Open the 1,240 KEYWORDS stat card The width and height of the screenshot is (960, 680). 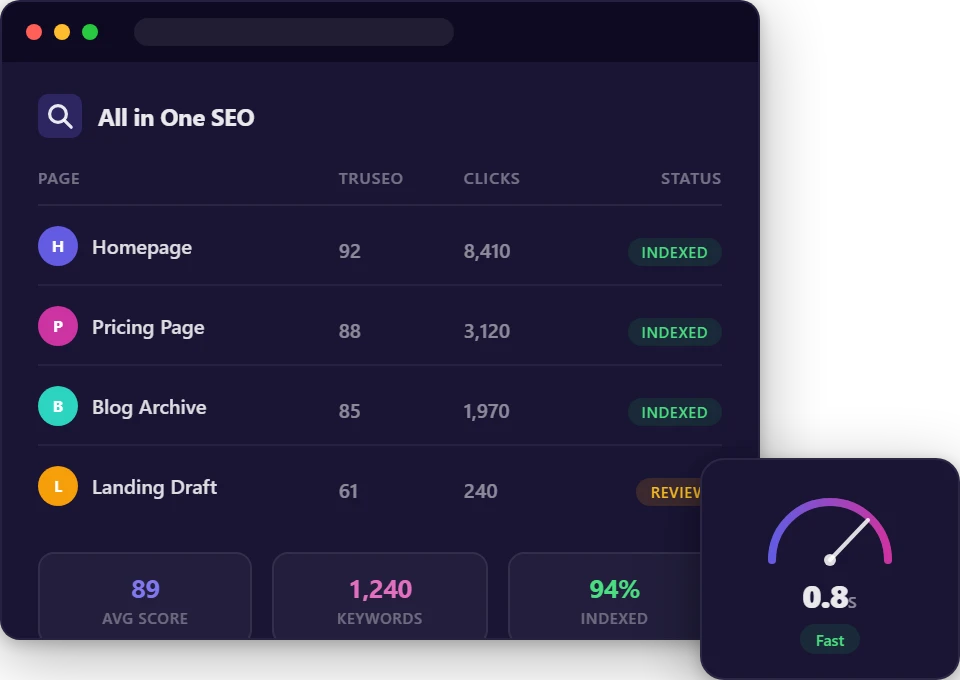coord(380,596)
